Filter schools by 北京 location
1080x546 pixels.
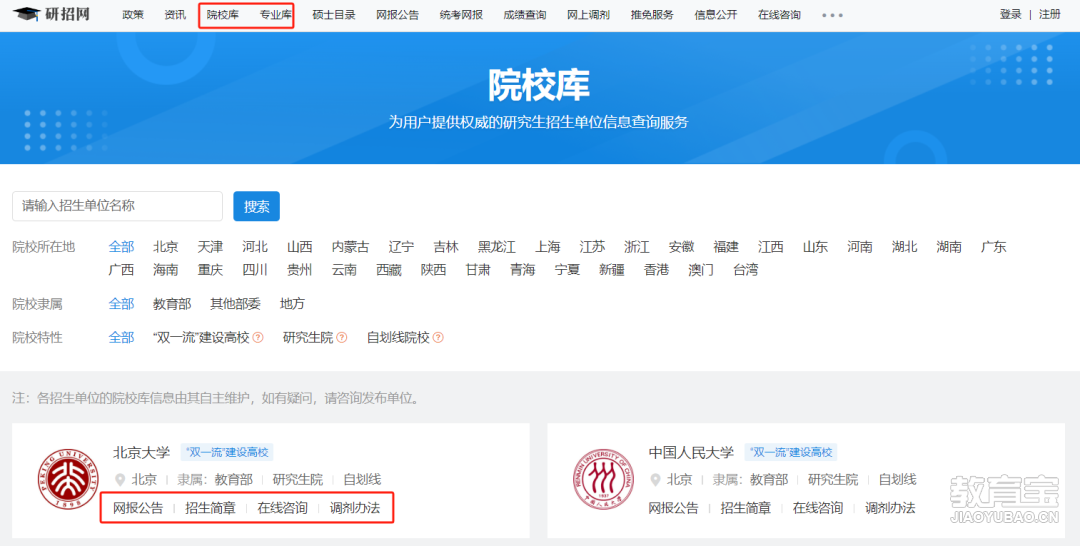pos(166,246)
